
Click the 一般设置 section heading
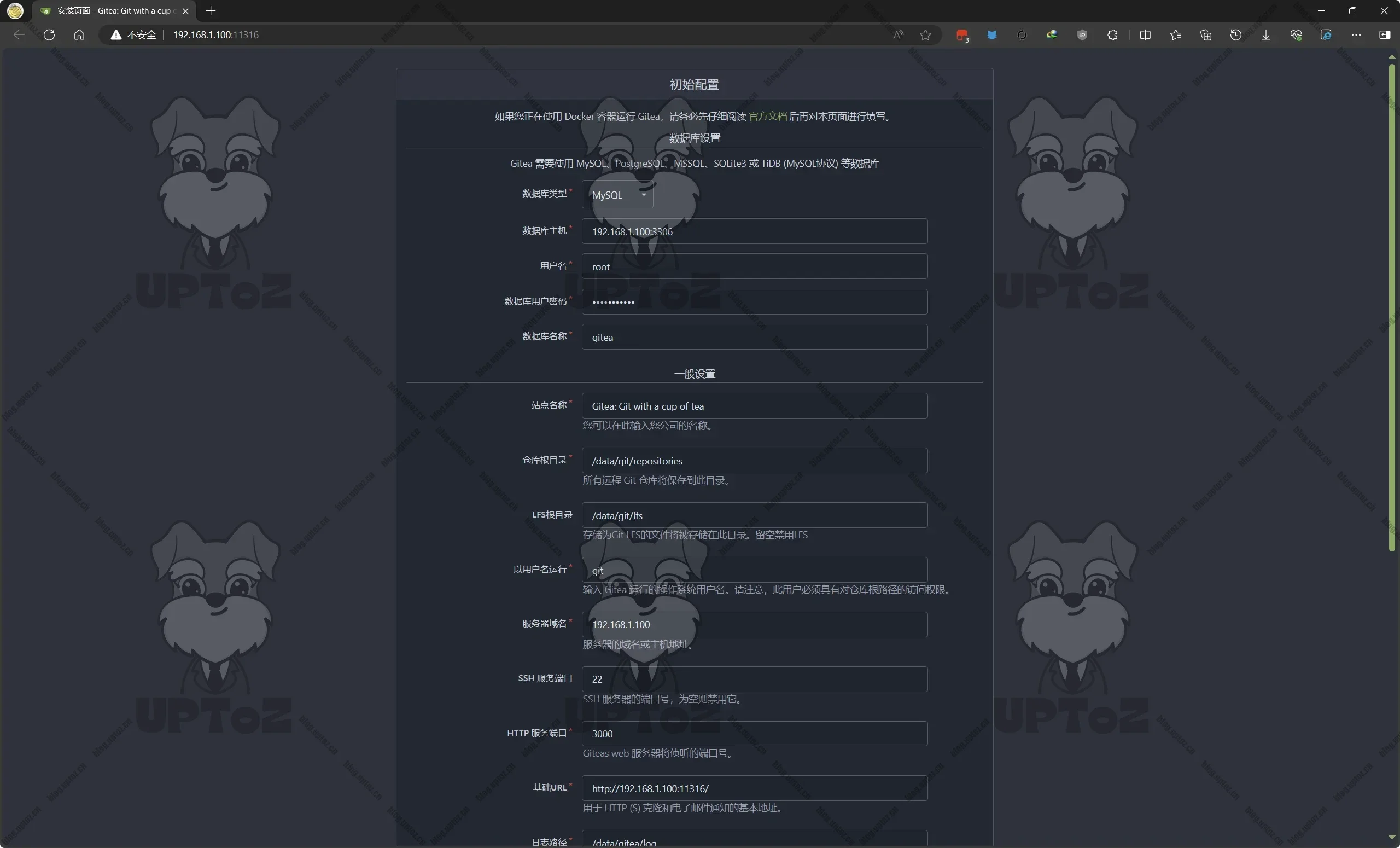point(695,374)
